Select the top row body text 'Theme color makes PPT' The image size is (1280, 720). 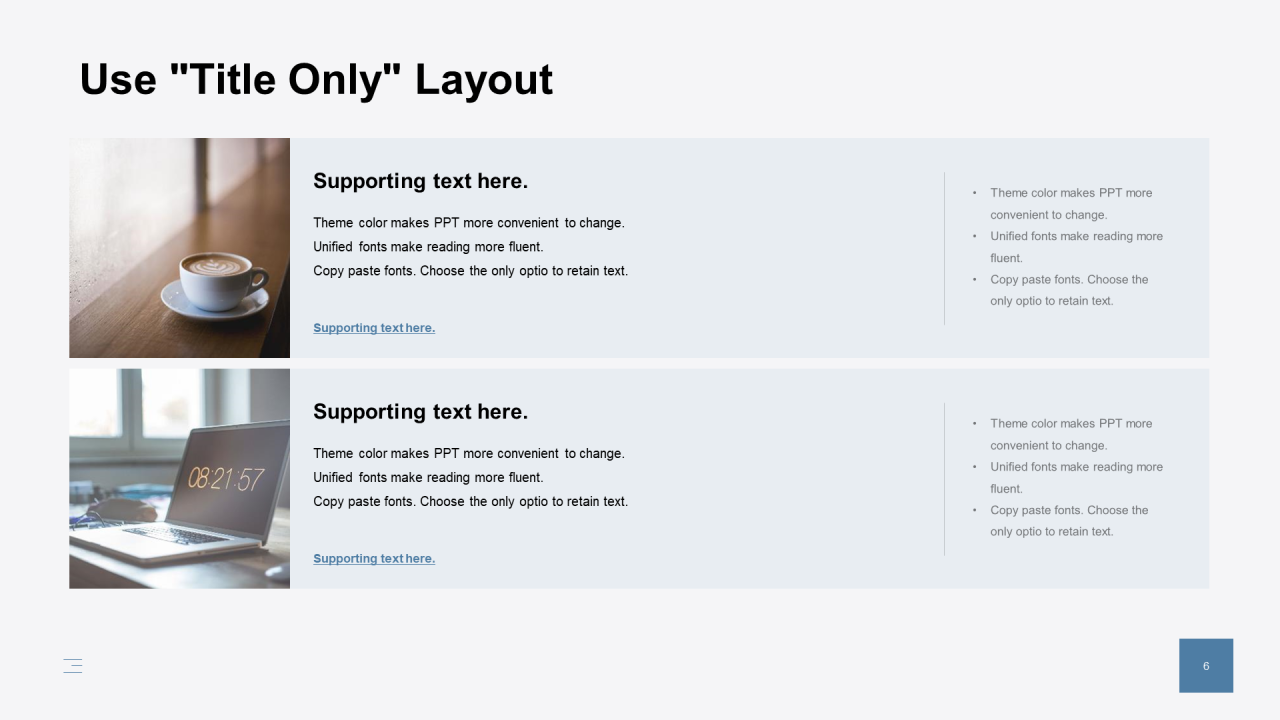pos(386,223)
